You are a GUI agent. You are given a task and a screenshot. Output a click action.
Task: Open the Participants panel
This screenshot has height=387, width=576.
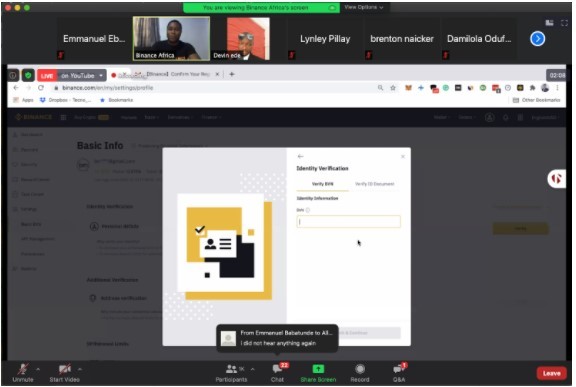(x=231, y=373)
